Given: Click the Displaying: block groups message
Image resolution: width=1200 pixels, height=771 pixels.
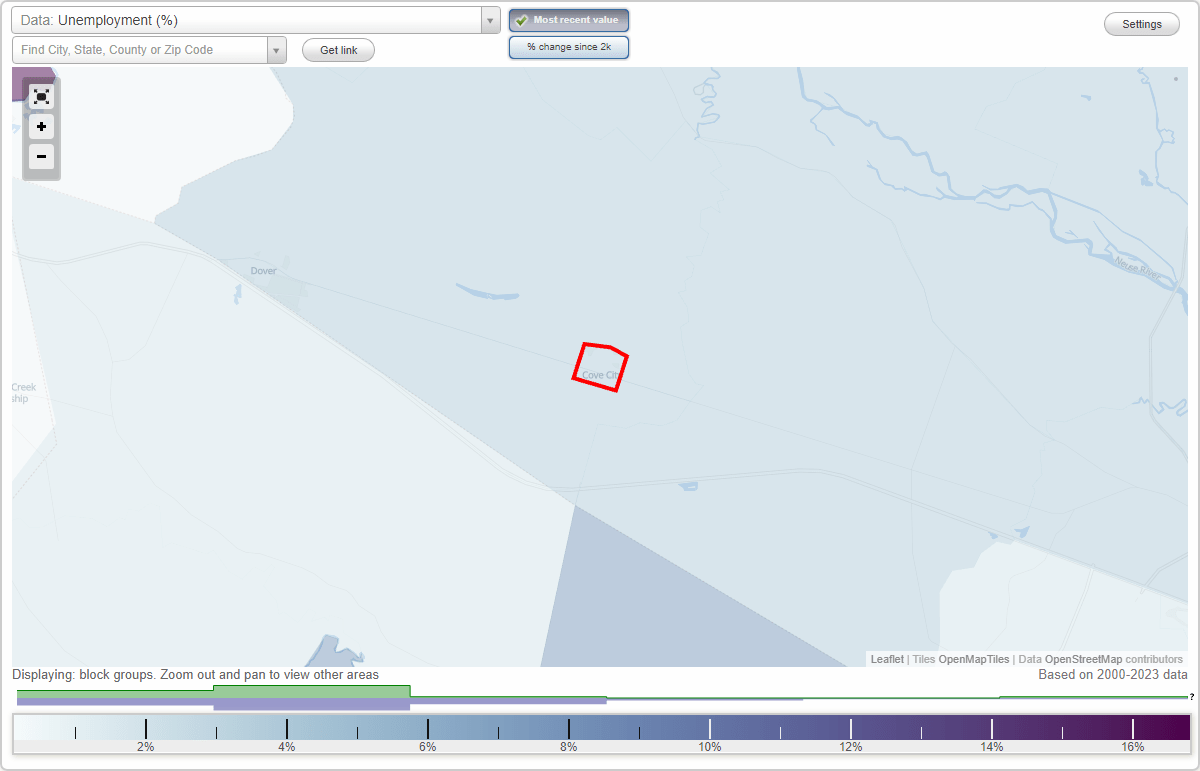Looking at the screenshot, I should 196,675.
